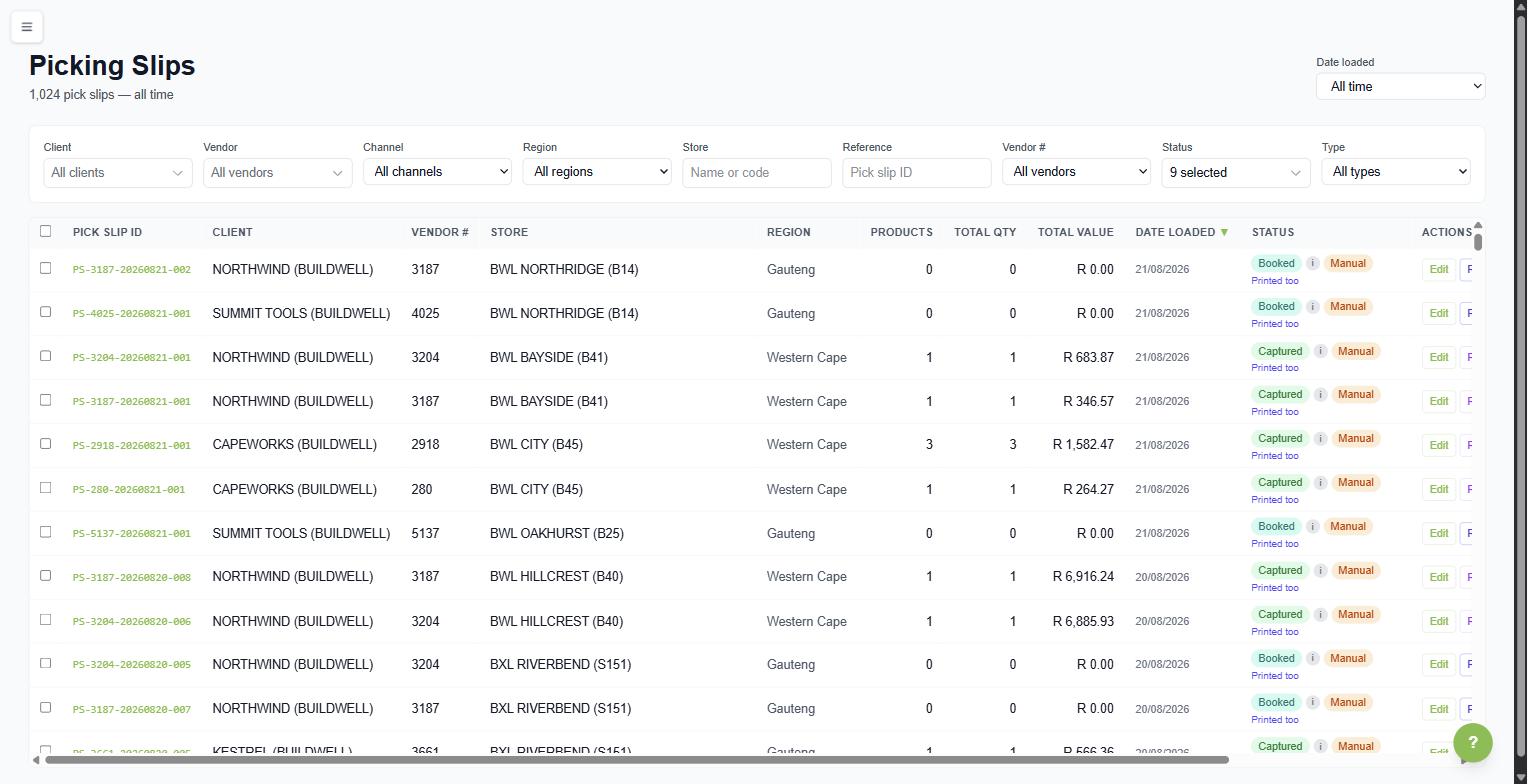Screen dimensions: 1528x784
Task: Click info icon for PS-3204-20260820-005 status
Action: pos(1312,658)
